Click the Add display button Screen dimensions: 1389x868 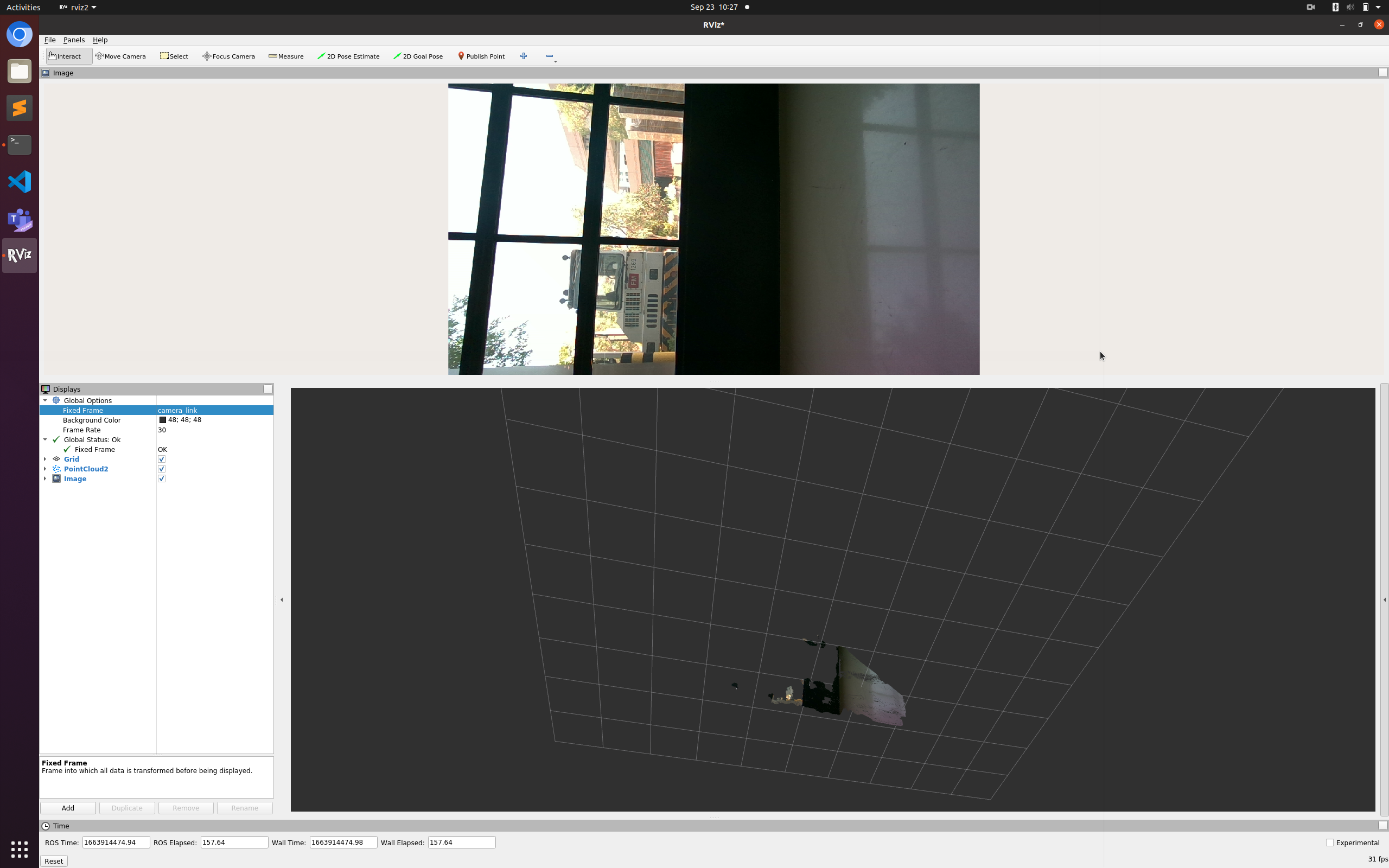click(x=67, y=808)
